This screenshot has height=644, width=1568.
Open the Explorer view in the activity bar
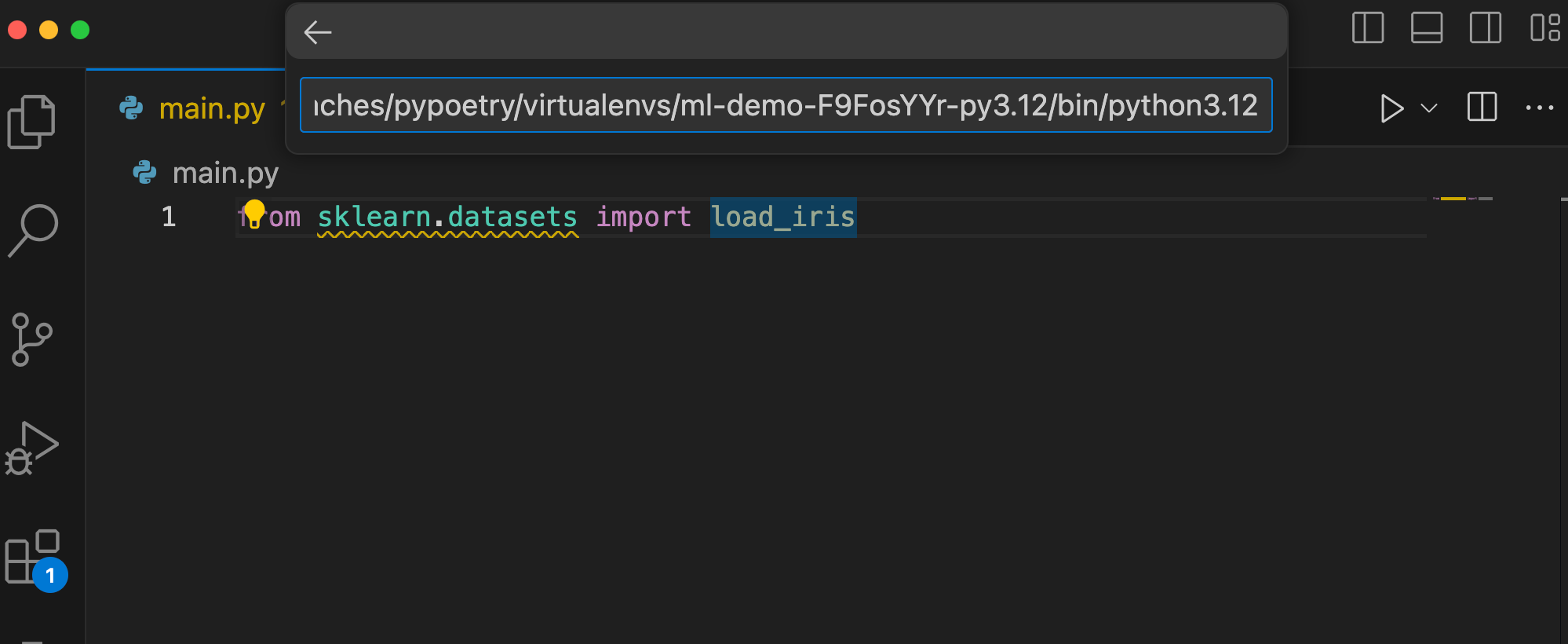[31, 122]
